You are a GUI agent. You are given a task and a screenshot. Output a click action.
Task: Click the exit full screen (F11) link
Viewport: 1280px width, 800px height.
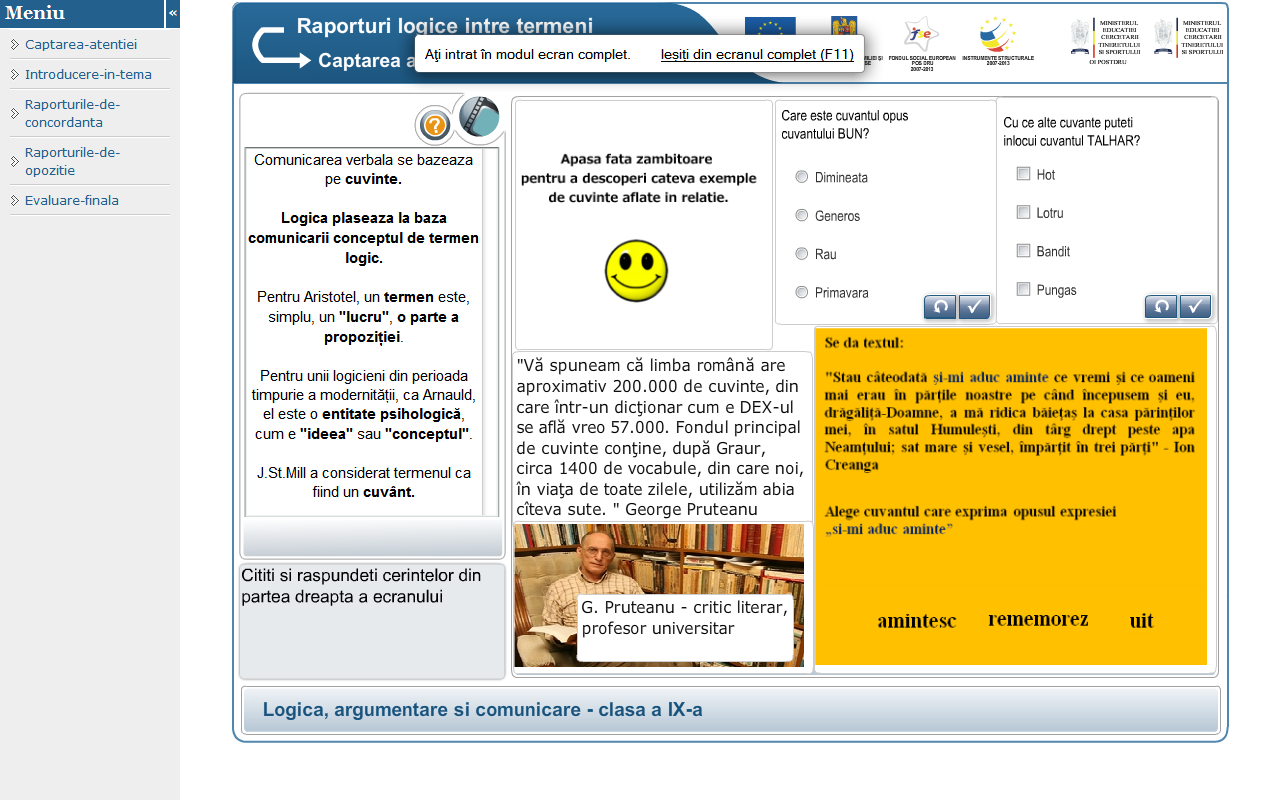coord(757,54)
